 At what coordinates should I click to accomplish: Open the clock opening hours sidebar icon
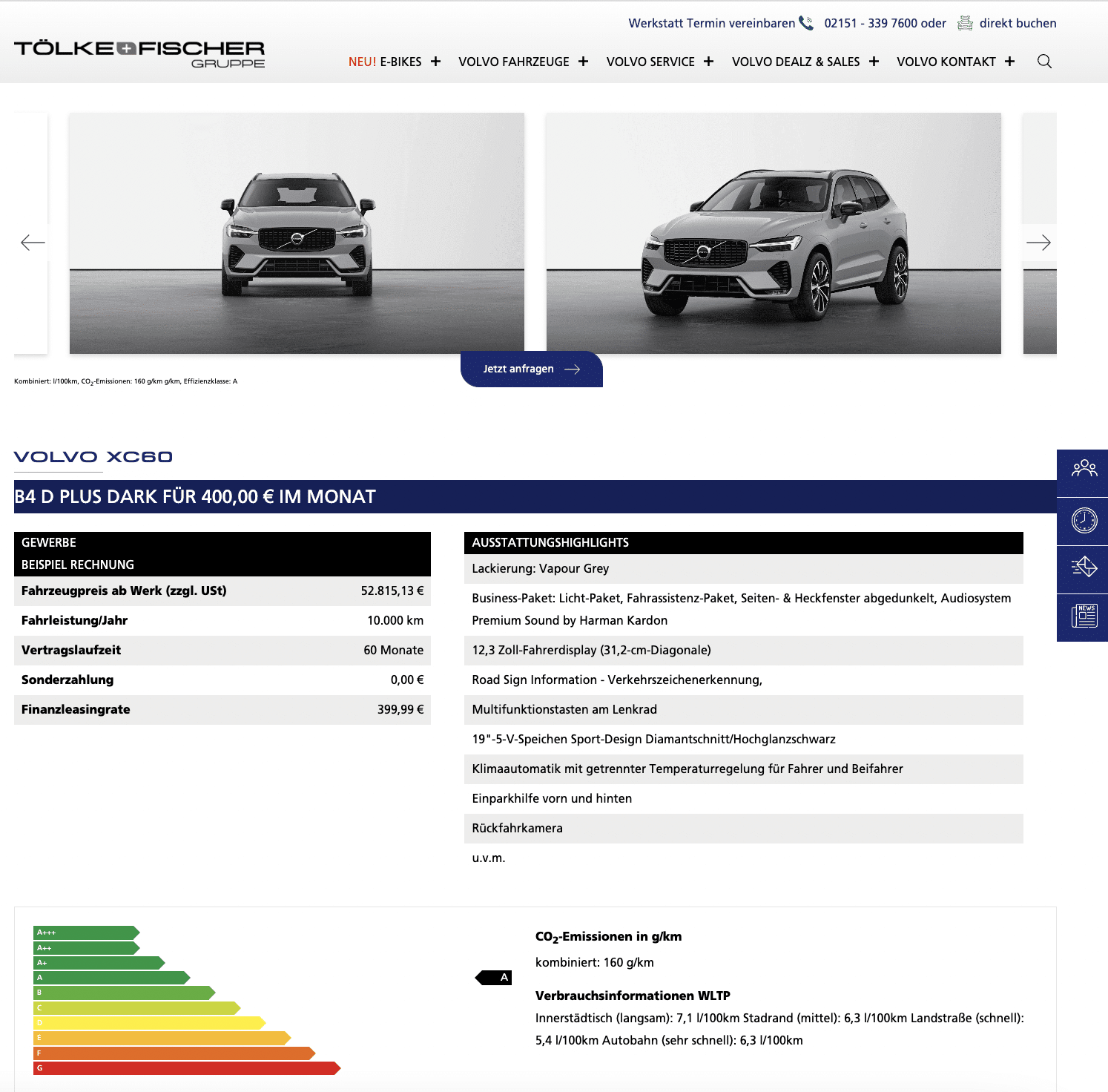pos(1084,521)
